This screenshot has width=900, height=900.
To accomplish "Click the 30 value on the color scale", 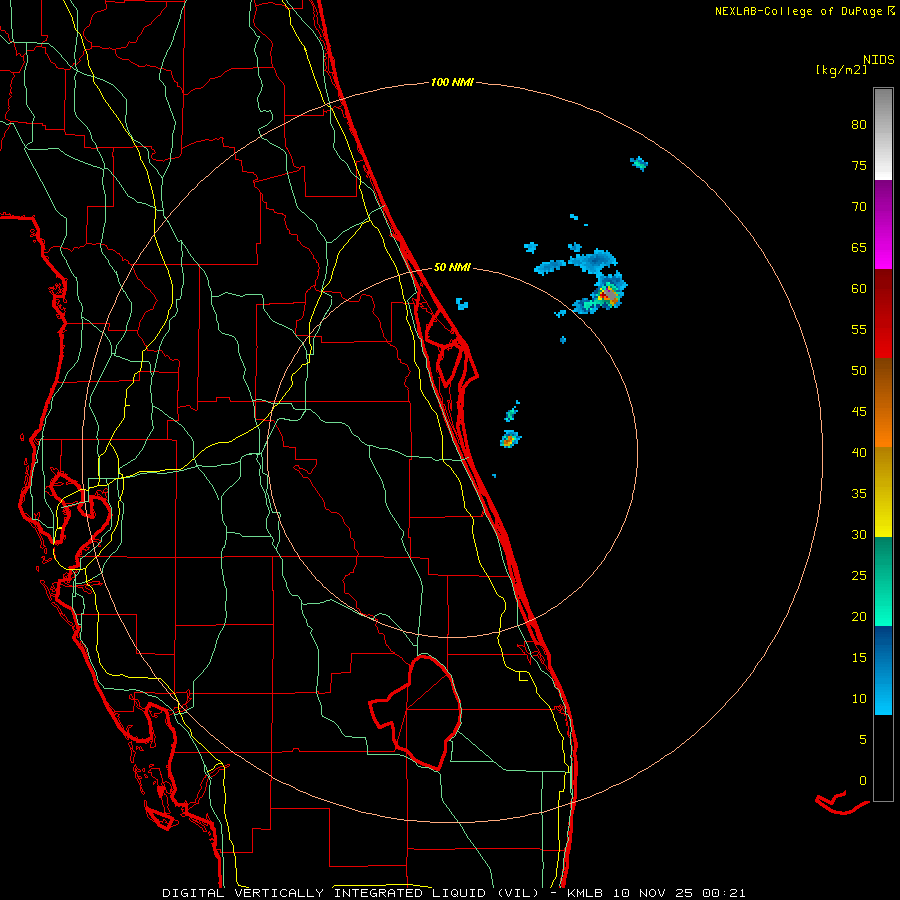I will [x=859, y=534].
